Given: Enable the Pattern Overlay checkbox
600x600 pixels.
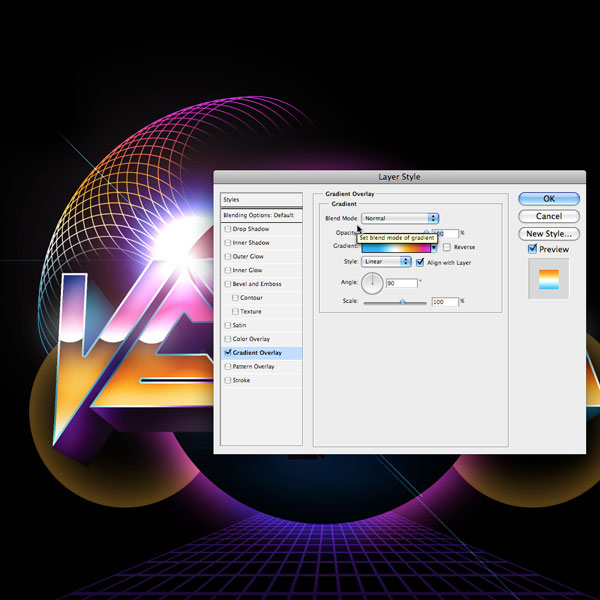Looking at the screenshot, I should click(228, 367).
